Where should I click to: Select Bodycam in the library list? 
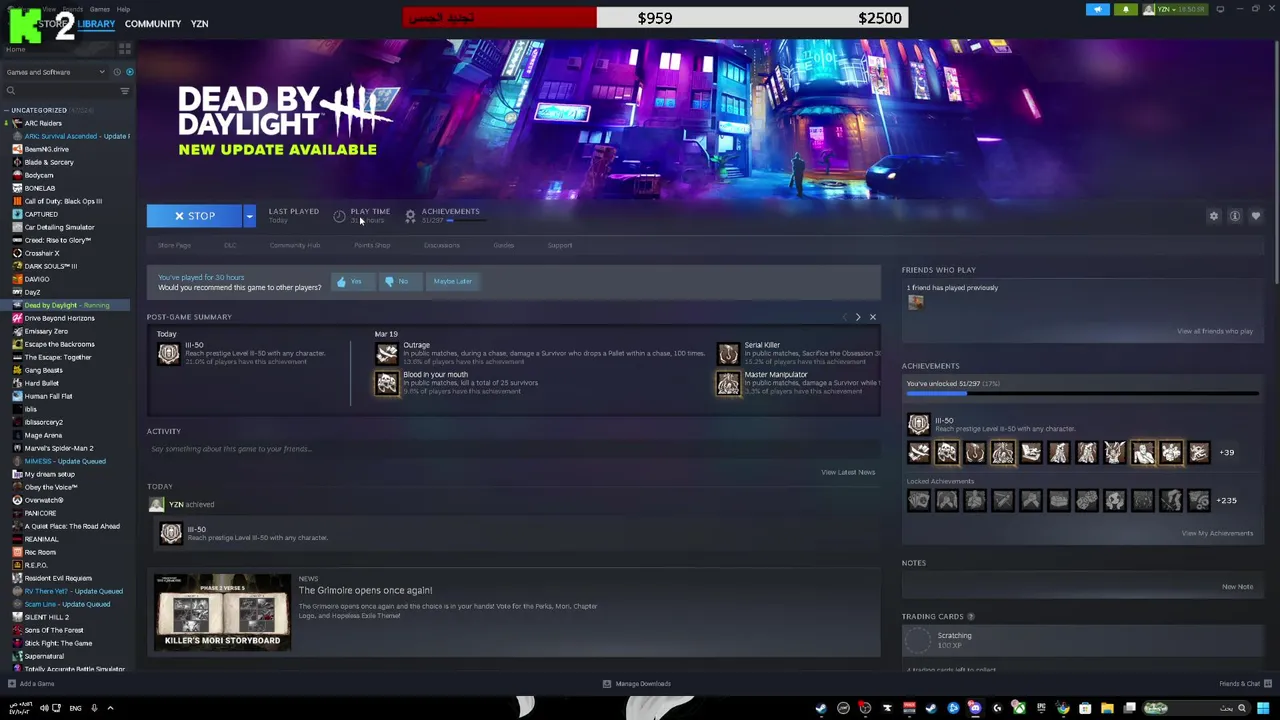tap(39, 175)
